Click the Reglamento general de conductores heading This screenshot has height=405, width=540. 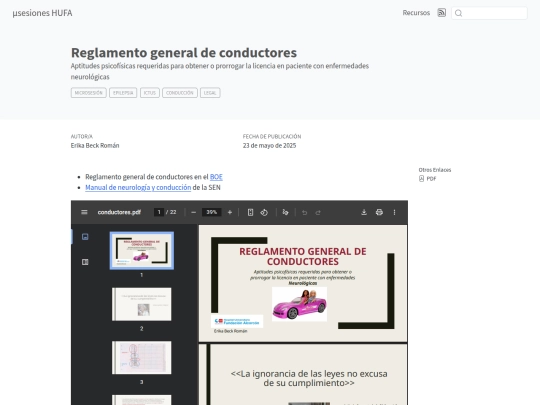click(184, 53)
